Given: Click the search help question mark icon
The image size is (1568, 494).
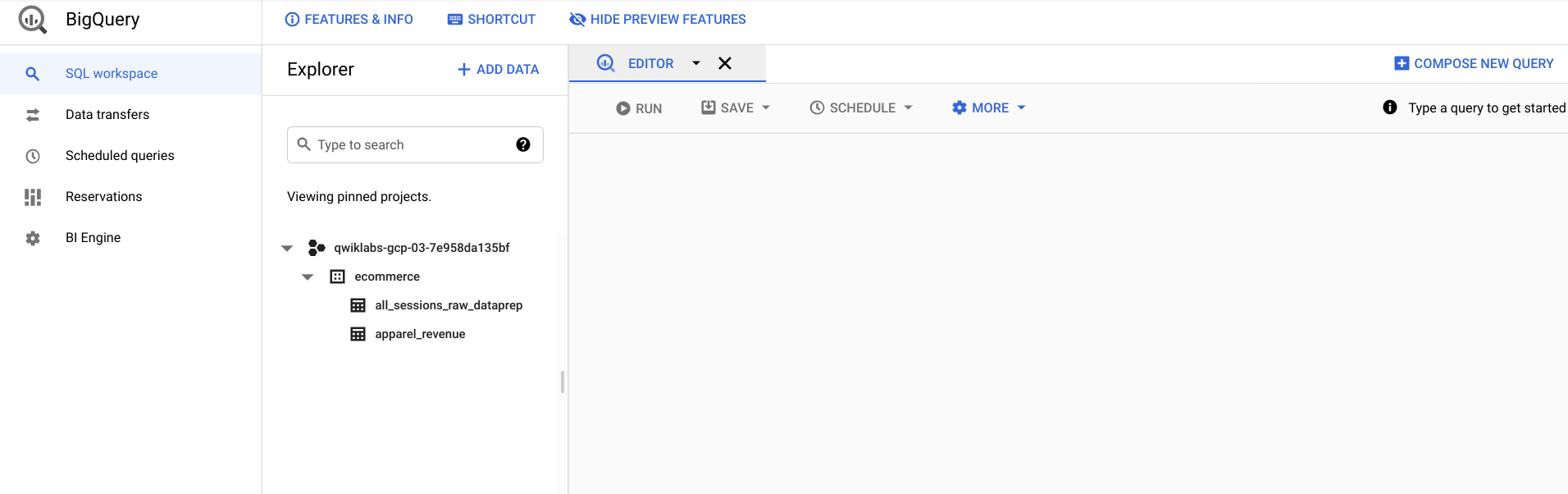Looking at the screenshot, I should coord(523,144).
